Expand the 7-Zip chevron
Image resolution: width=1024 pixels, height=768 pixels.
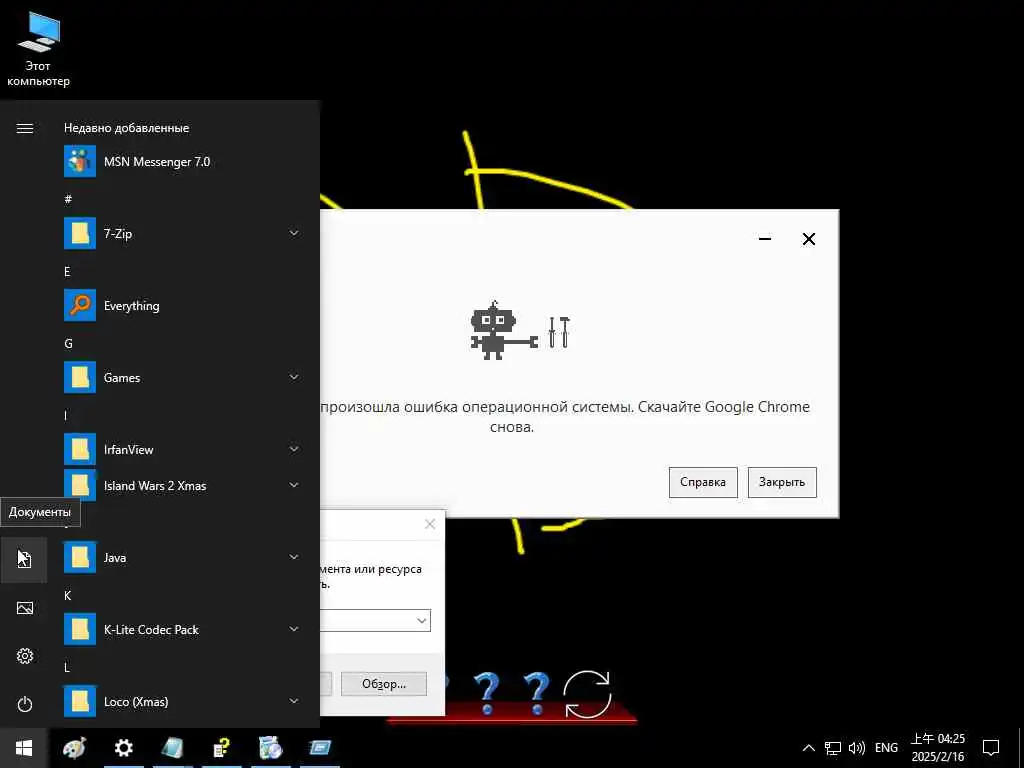tap(295, 233)
